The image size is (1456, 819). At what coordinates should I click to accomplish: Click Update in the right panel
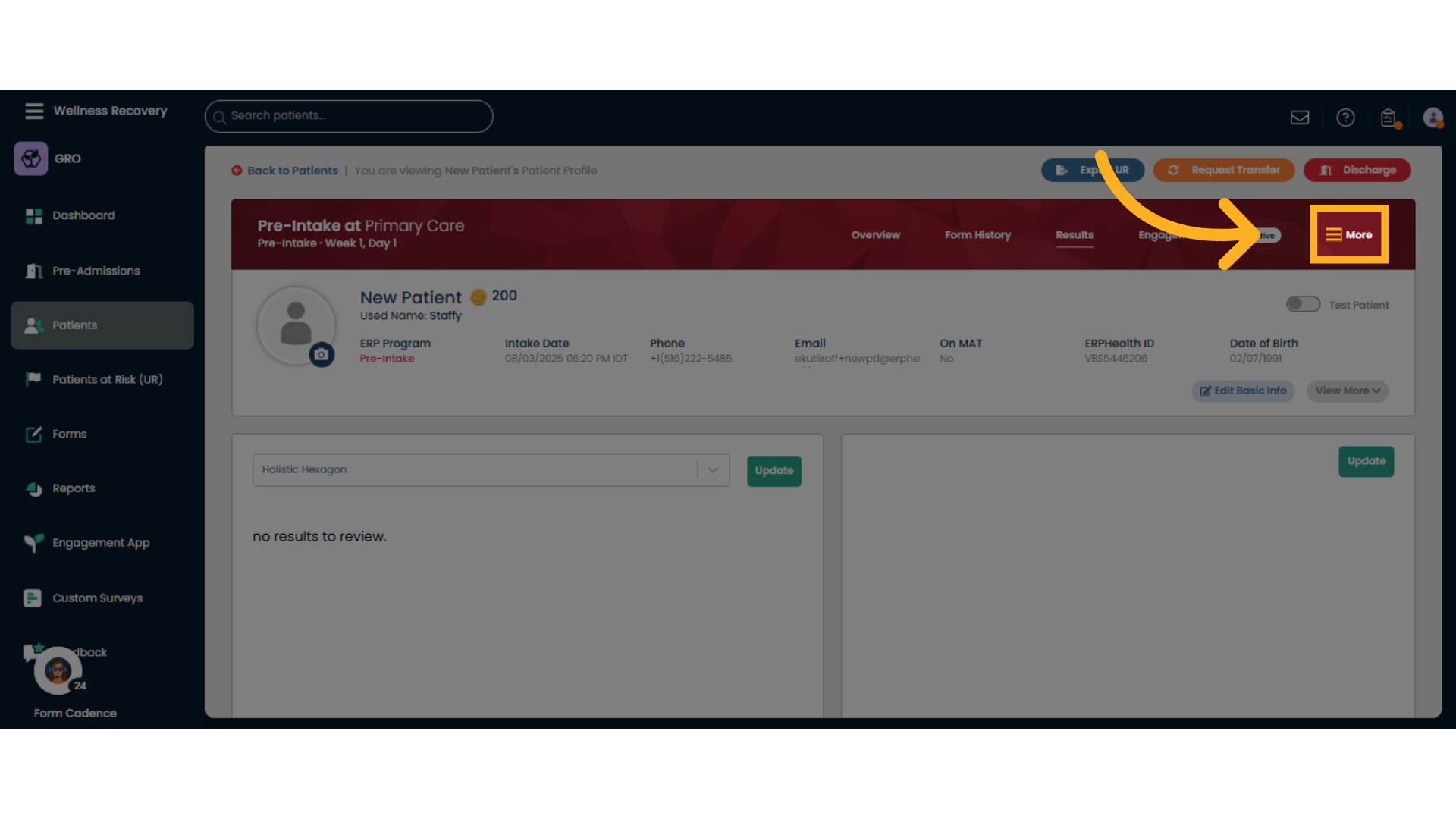tap(1367, 461)
